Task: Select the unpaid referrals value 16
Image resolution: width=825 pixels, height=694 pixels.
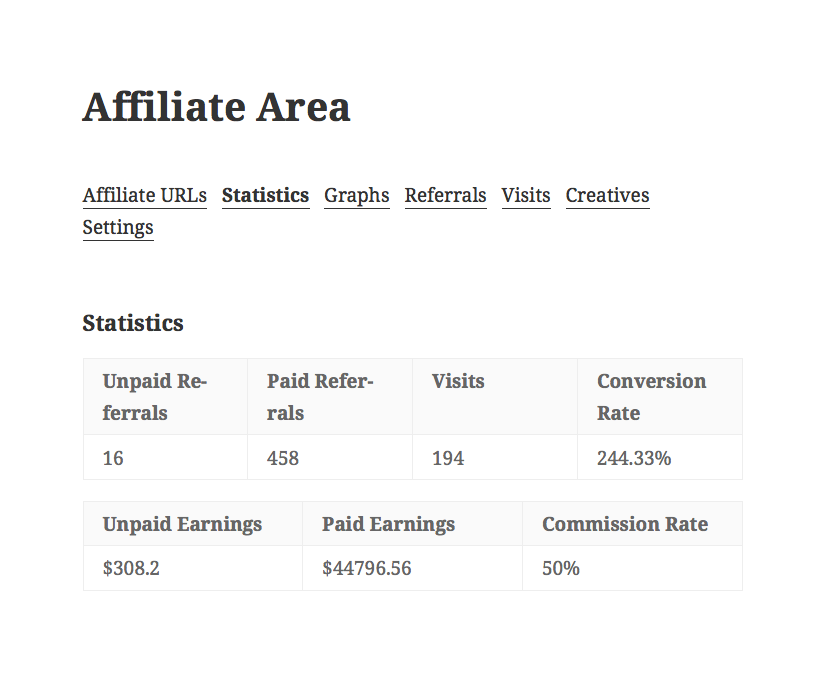Action: 114,458
